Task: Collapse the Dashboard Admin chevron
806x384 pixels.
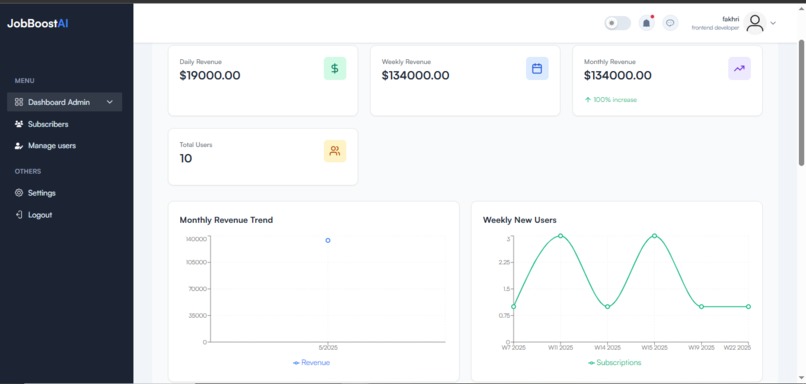Action: (109, 102)
